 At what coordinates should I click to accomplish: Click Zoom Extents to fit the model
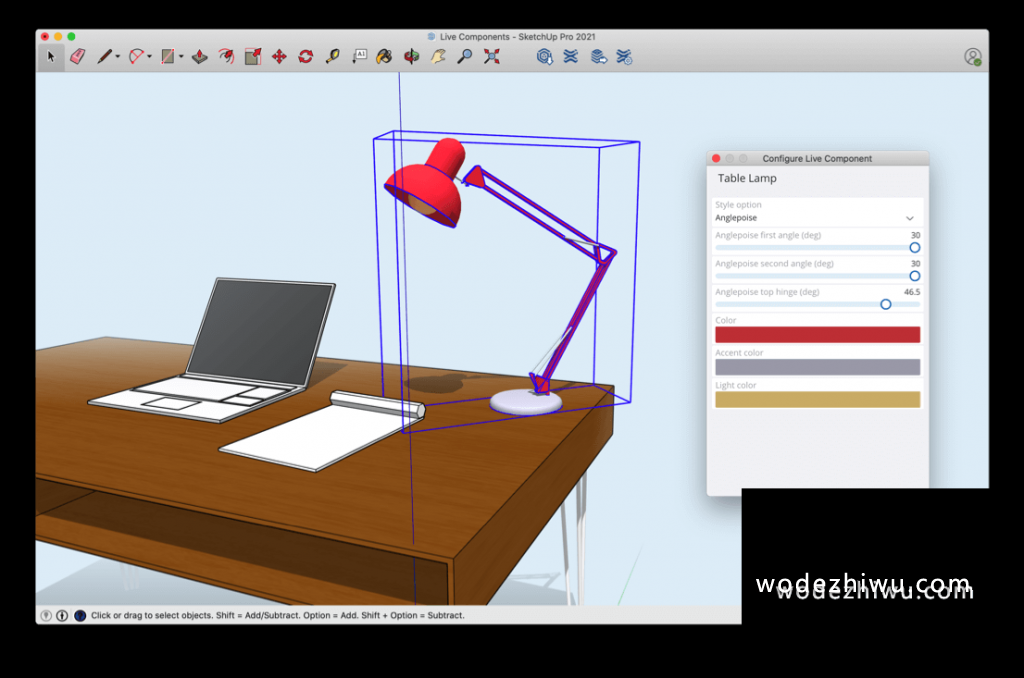coord(489,57)
